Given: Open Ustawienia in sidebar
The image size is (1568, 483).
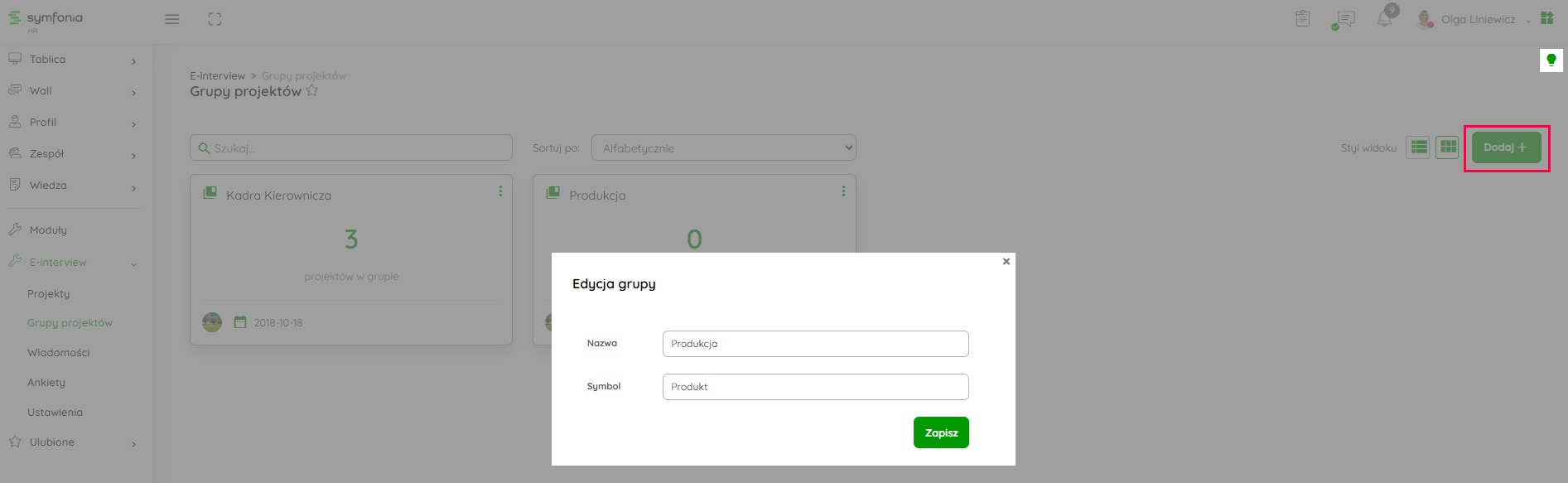Looking at the screenshot, I should click(55, 413).
